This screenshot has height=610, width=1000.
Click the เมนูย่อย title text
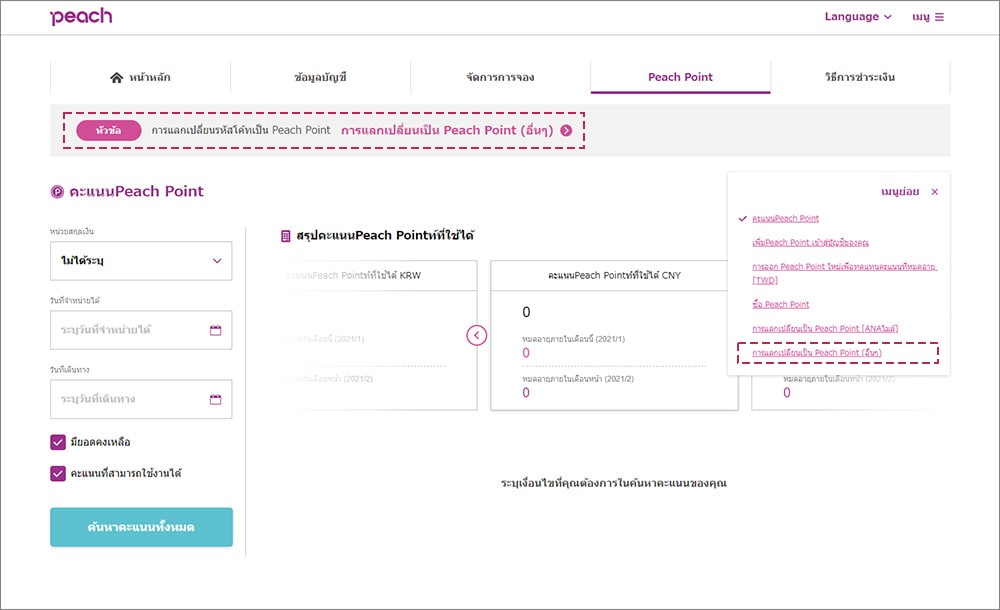pos(900,191)
